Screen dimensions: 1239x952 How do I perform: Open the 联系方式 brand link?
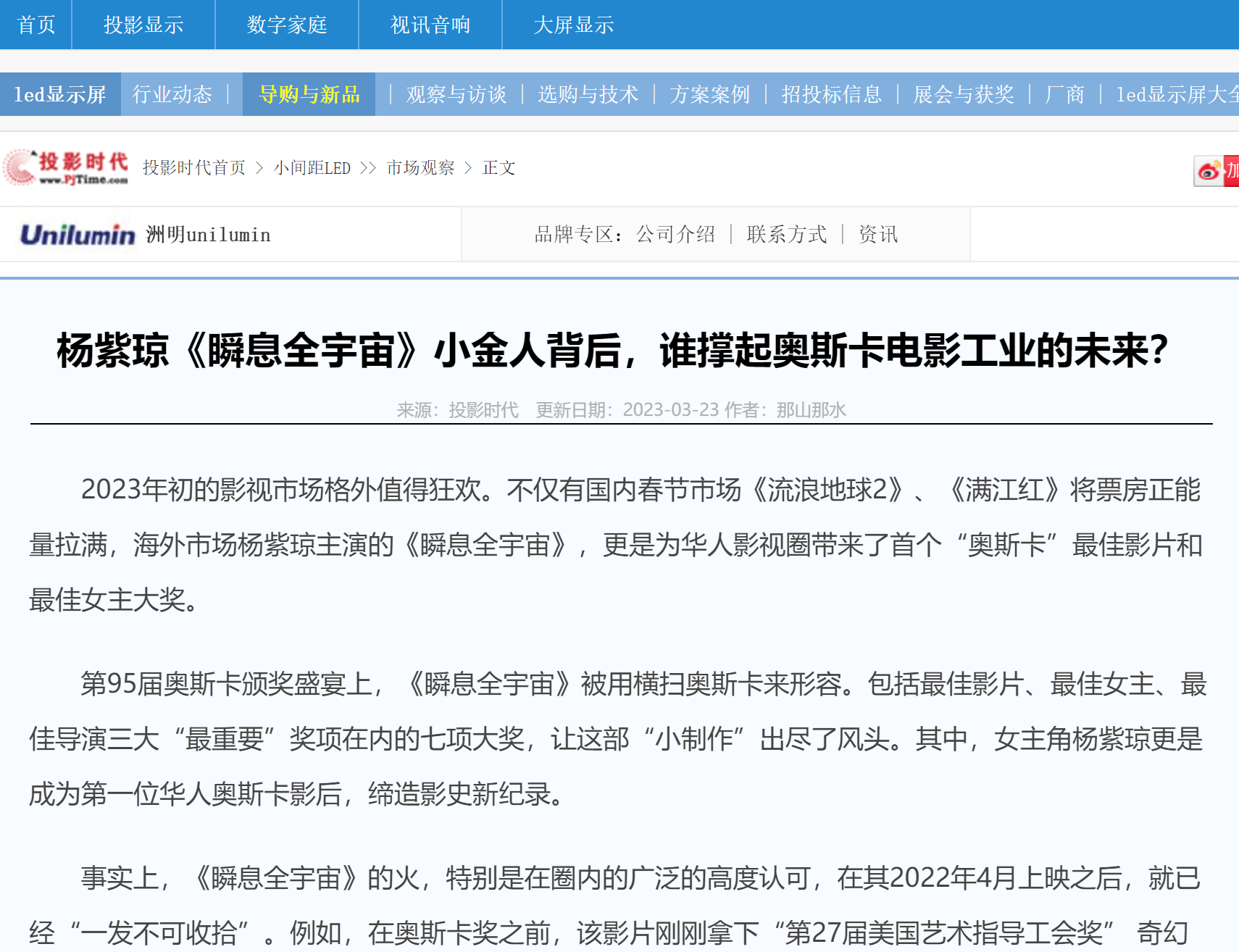(787, 234)
